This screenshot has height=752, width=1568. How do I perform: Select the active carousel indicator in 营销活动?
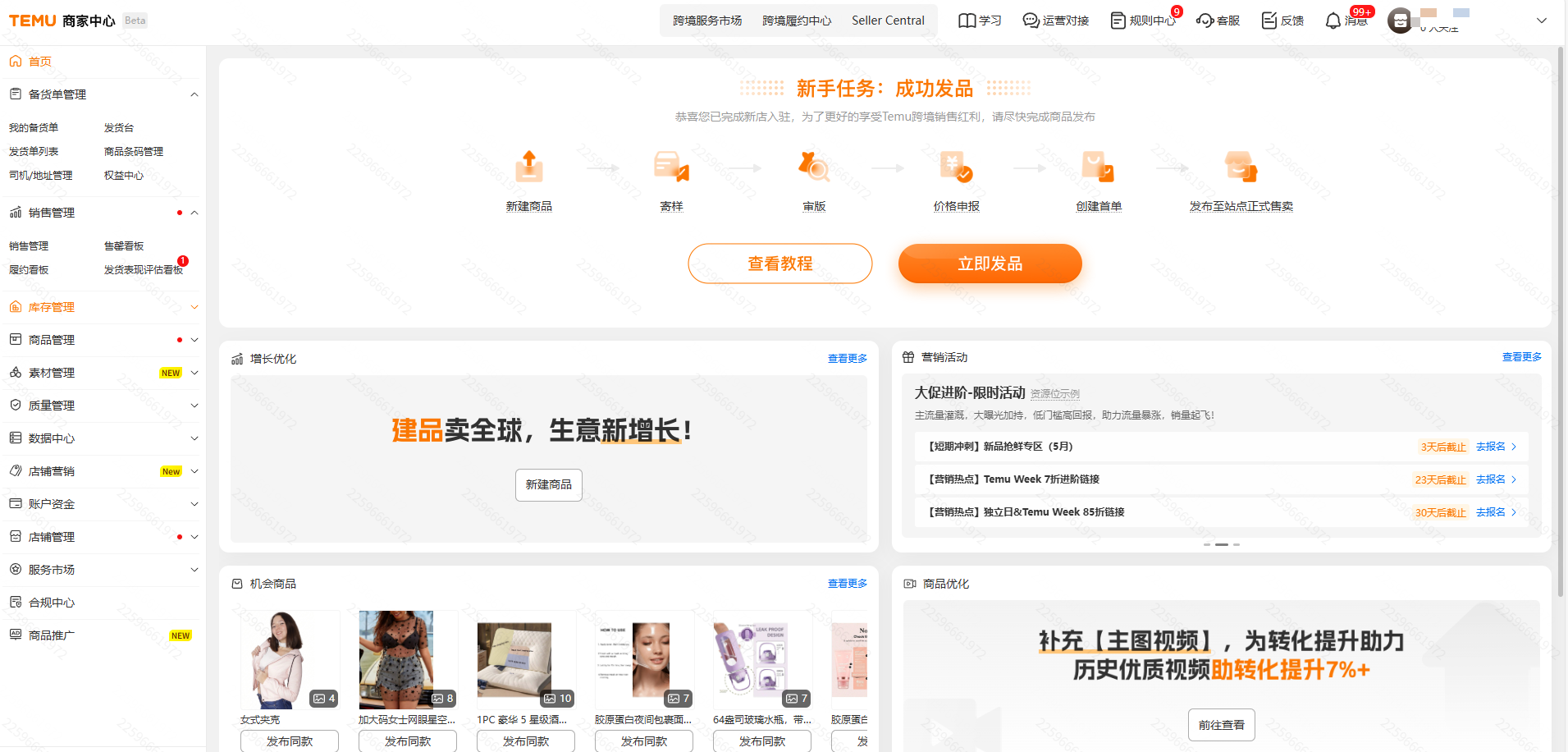tap(1222, 544)
